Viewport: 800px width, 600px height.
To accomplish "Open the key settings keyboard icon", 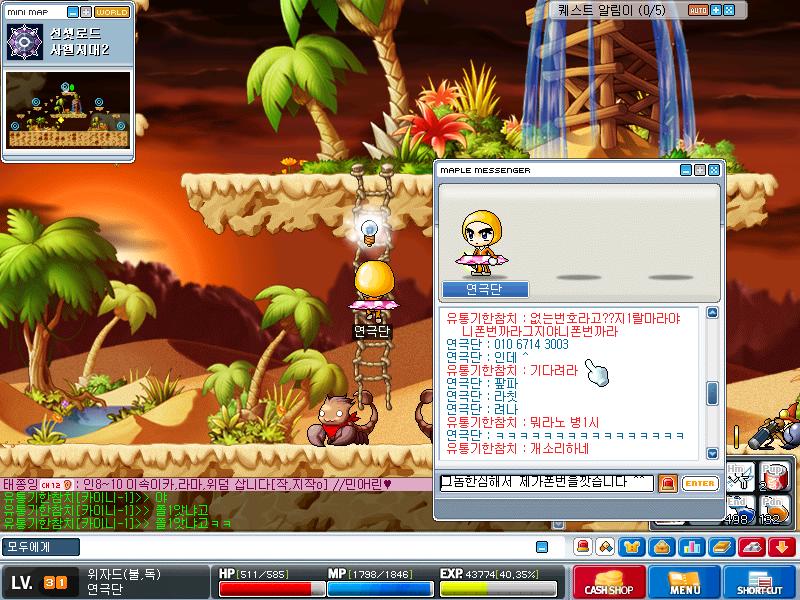I will 752,547.
